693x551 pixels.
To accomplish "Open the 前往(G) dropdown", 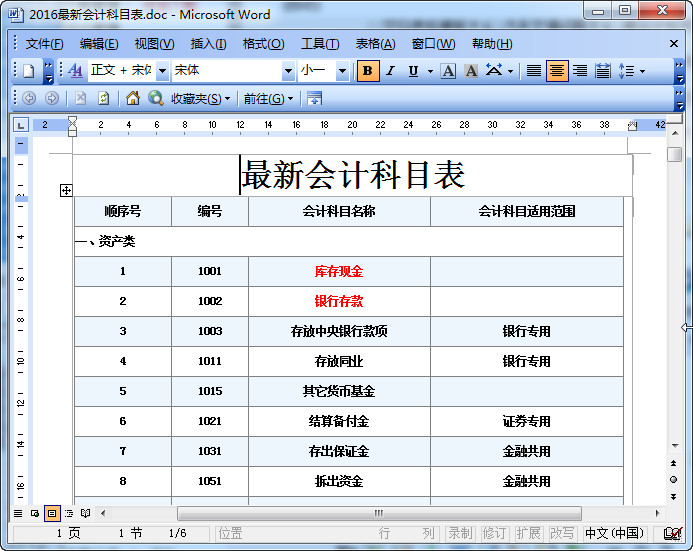I will [x=268, y=99].
